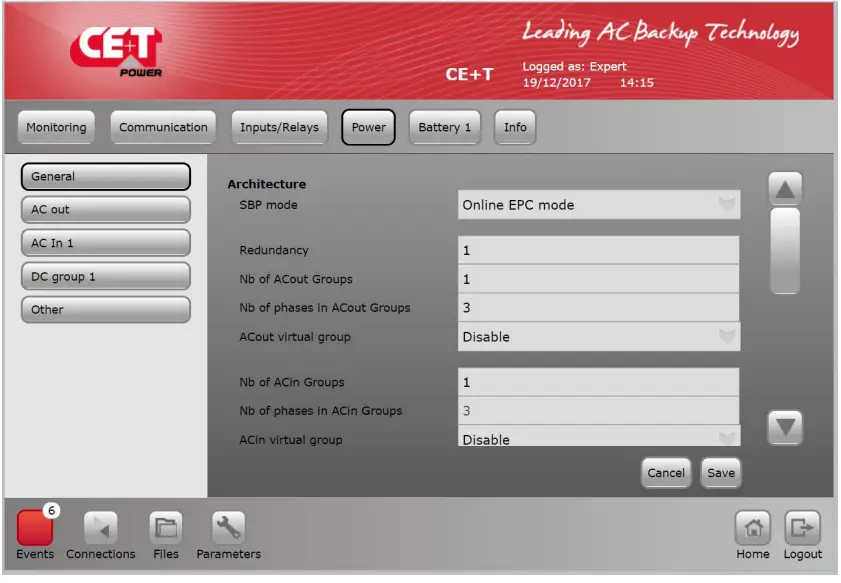
Task: Select the AC out section
Action: tap(105, 209)
